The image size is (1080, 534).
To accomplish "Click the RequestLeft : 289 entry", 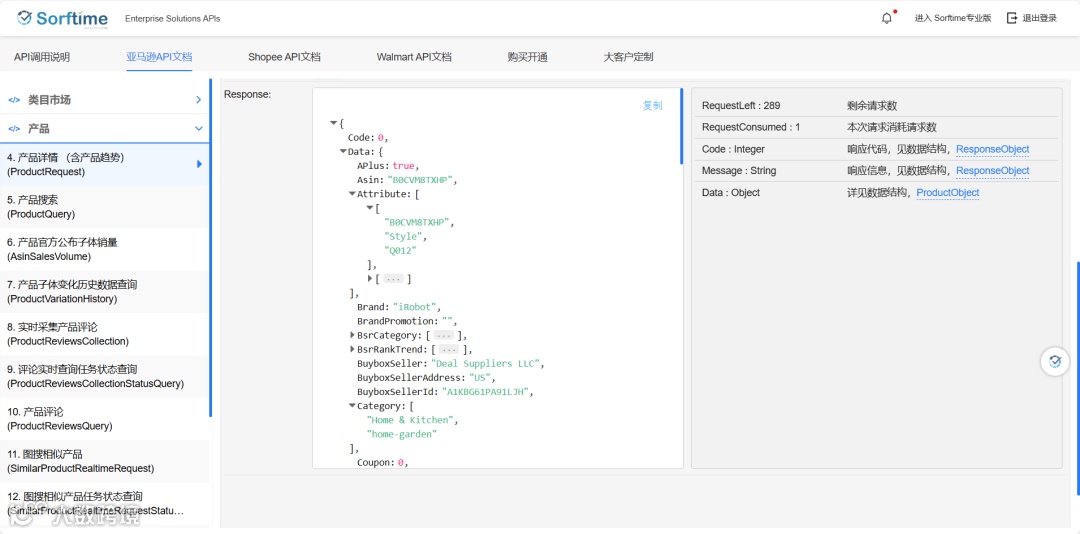I will point(741,105).
